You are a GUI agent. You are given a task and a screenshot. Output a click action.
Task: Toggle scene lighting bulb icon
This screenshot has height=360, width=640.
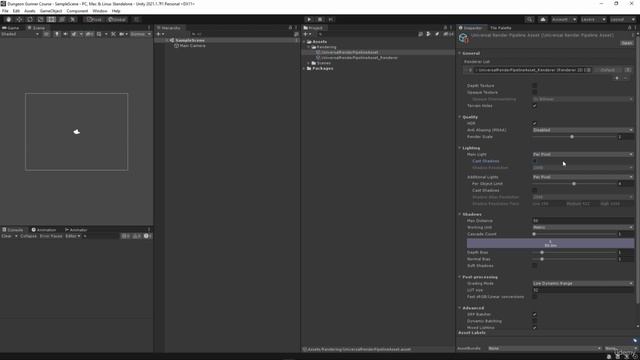click(57, 34)
